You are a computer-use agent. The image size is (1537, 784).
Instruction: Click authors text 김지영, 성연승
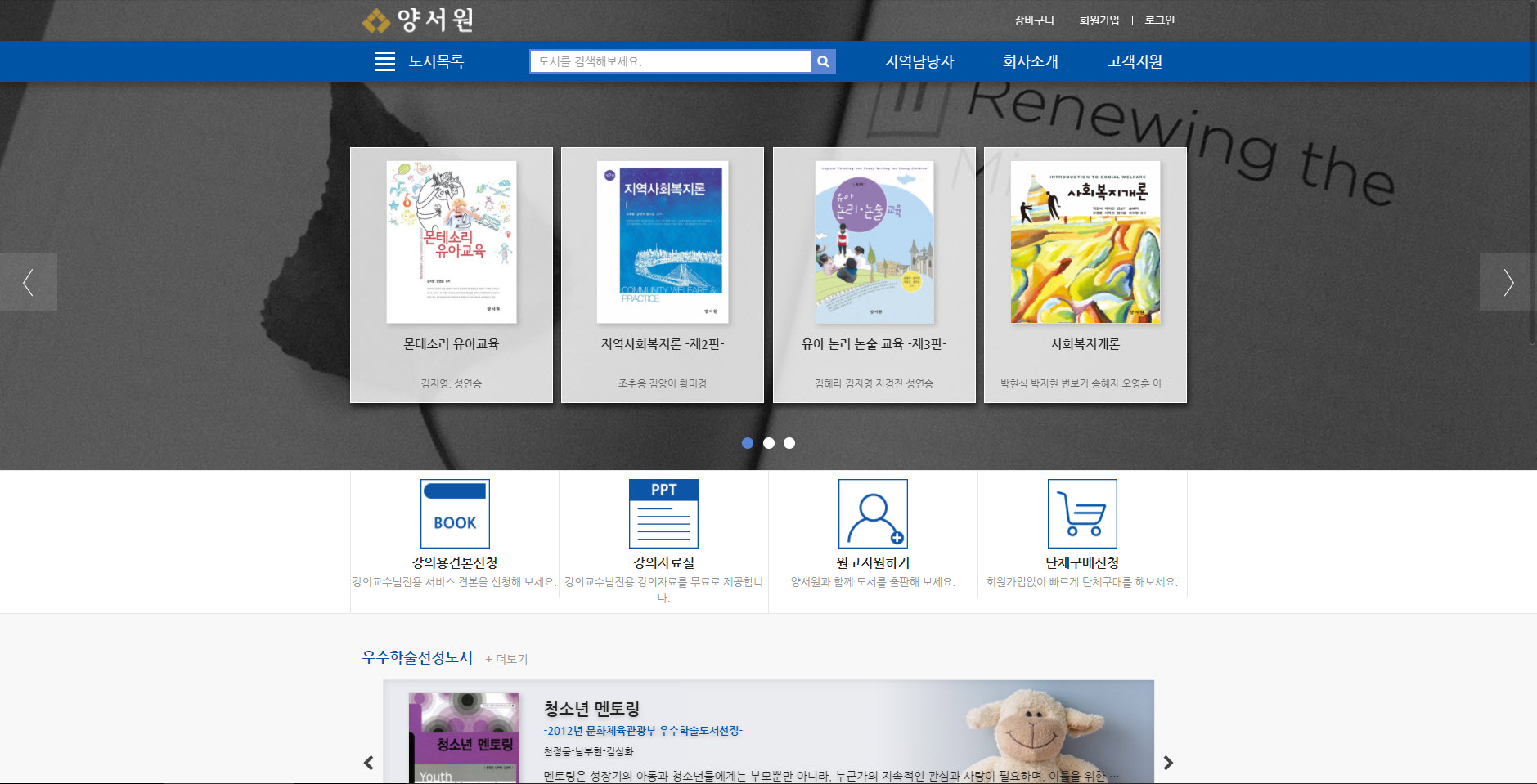click(x=452, y=383)
